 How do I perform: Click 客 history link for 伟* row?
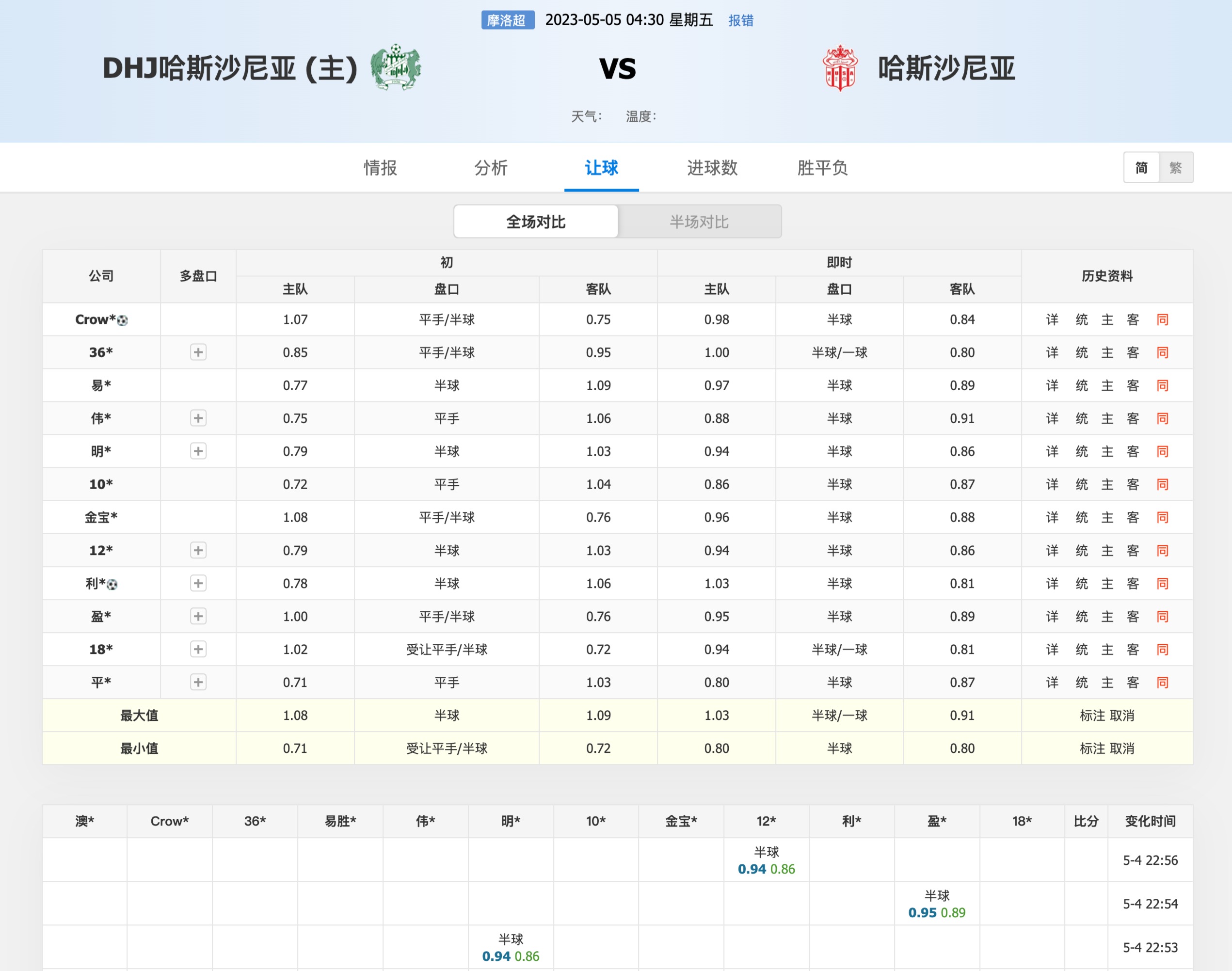tap(1133, 418)
